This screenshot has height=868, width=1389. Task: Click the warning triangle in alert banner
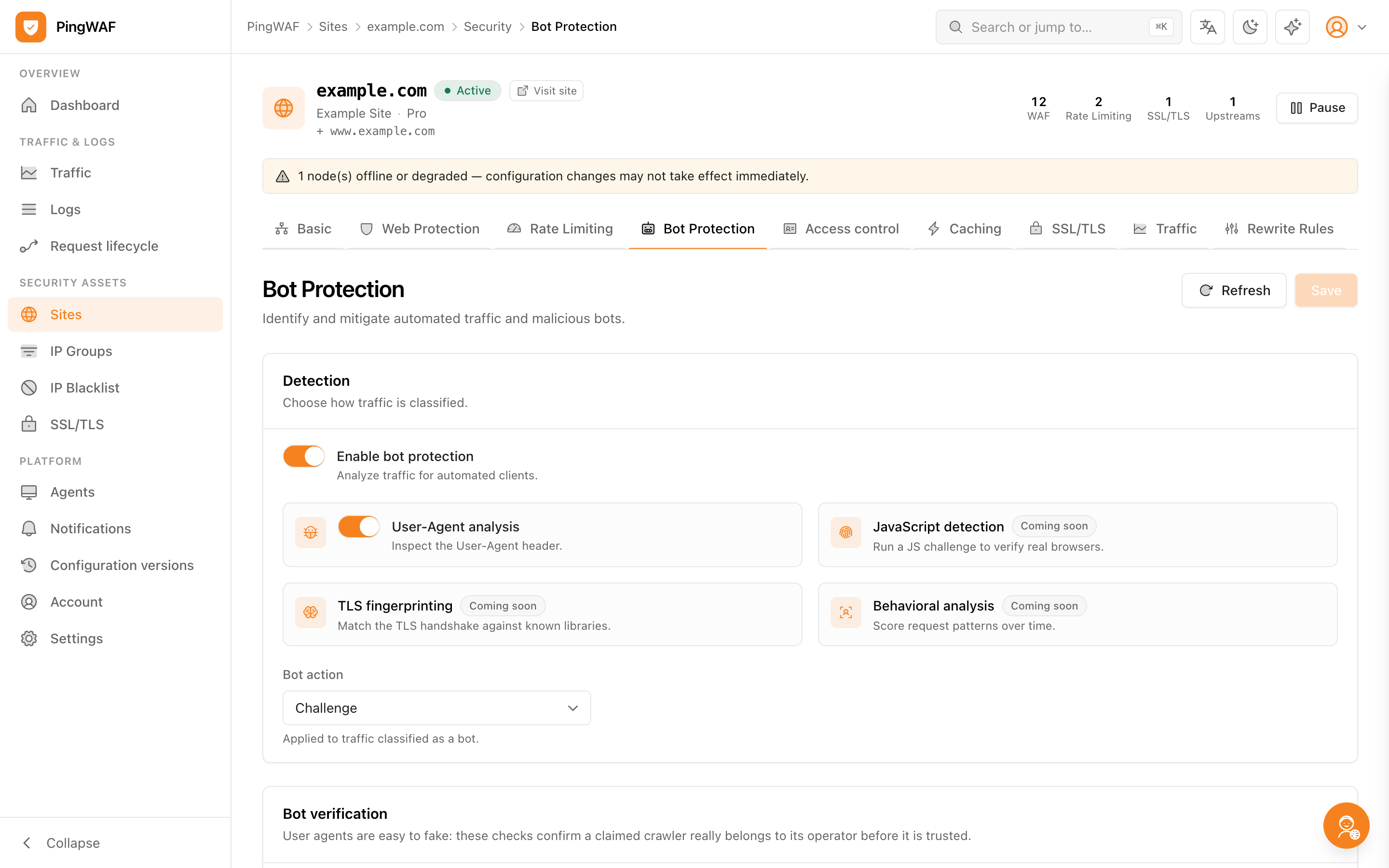[x=283, y=176]
